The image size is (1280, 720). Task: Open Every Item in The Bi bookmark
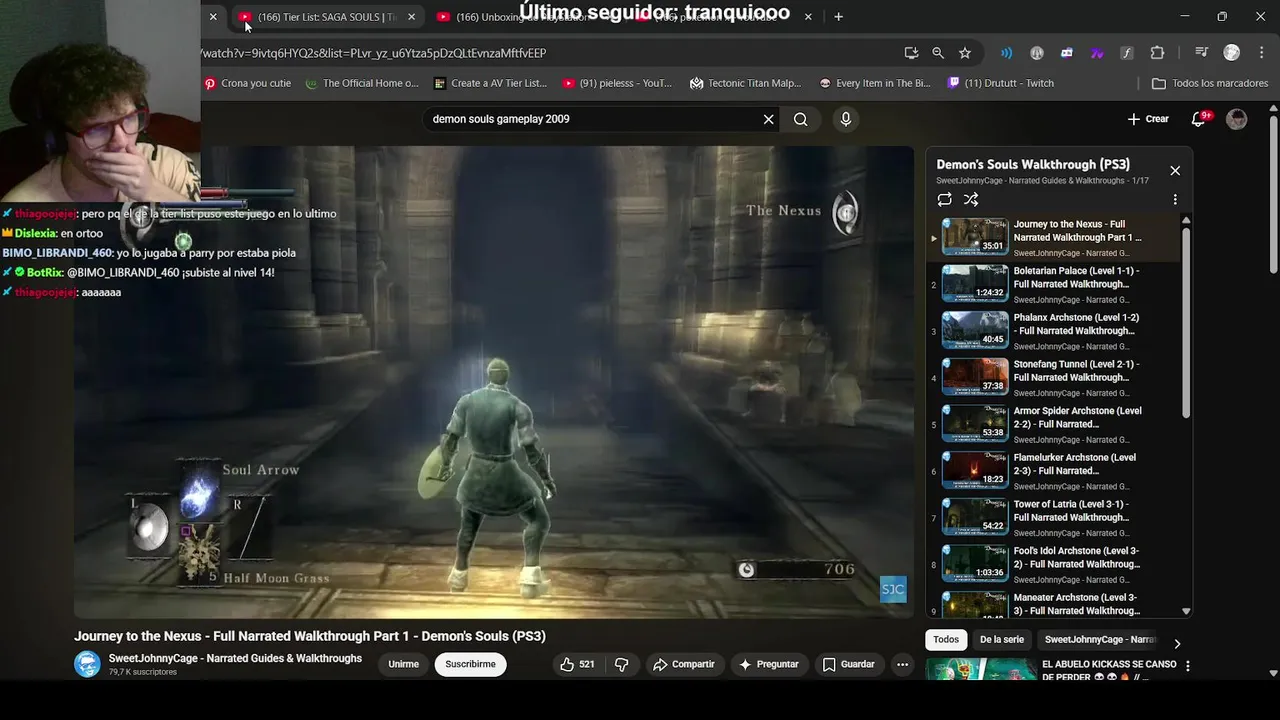875,83
